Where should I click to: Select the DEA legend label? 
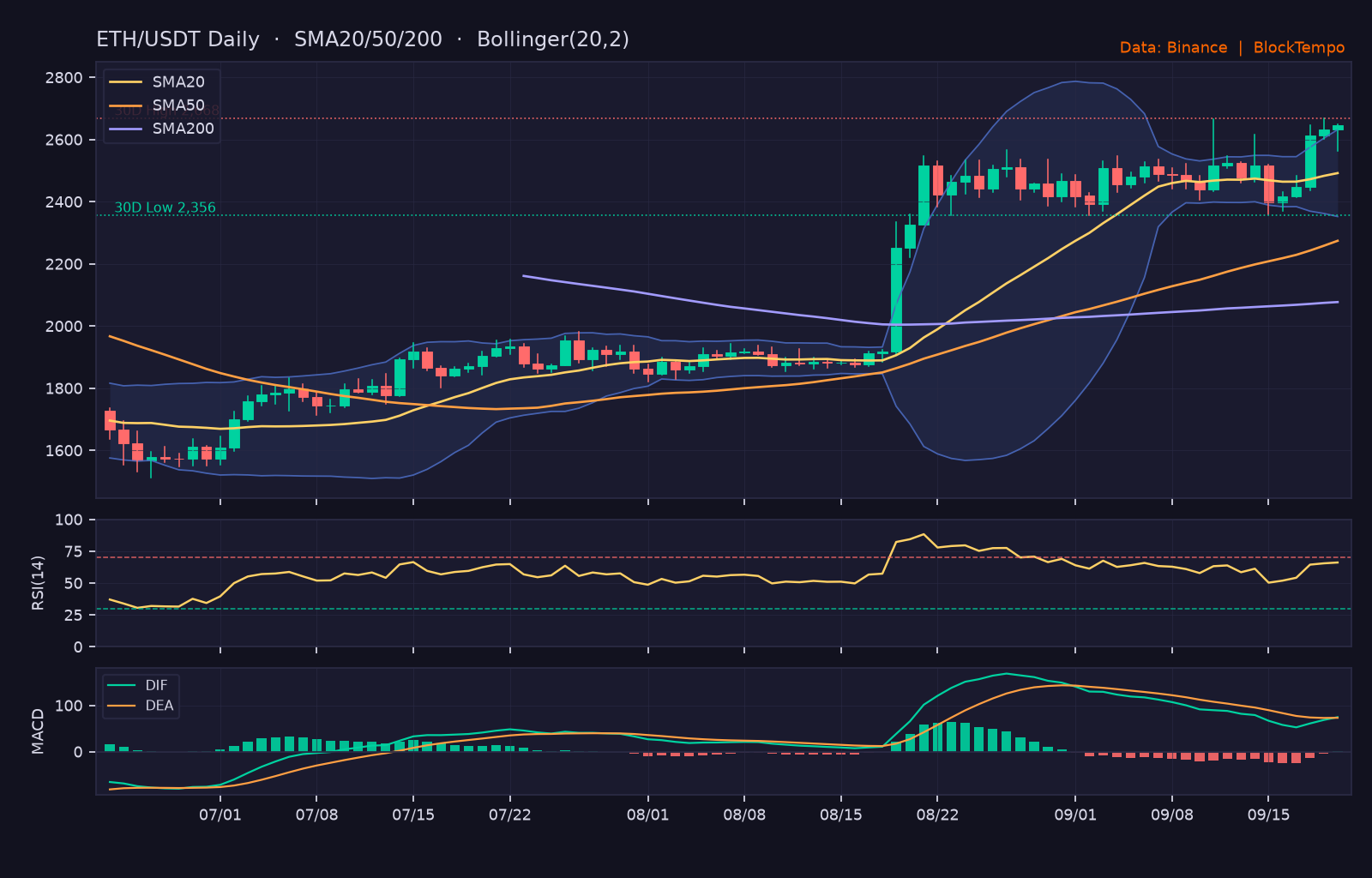pyautogui.click(x=159, y=706)
